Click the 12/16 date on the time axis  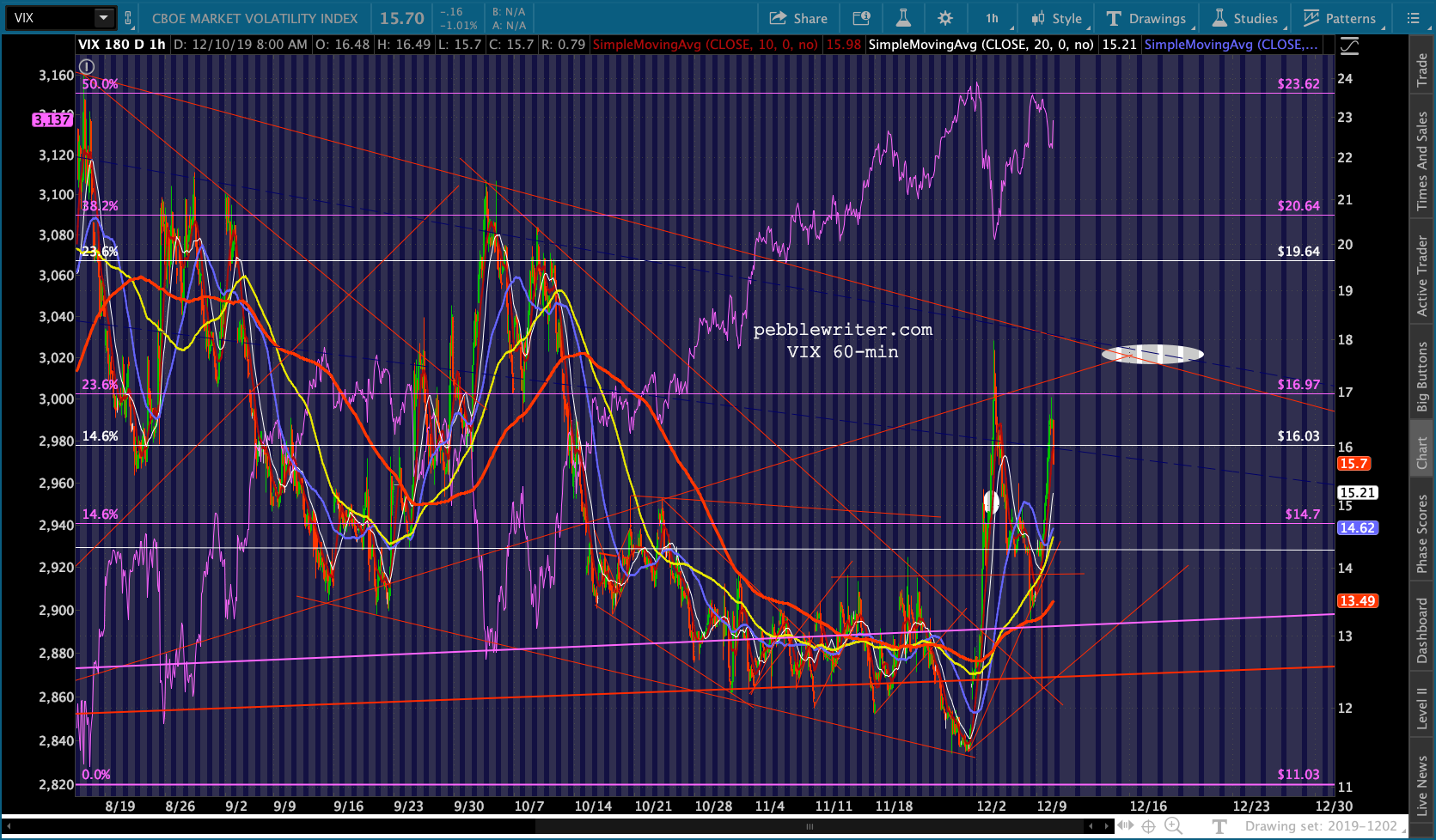tap(1148, 807)
